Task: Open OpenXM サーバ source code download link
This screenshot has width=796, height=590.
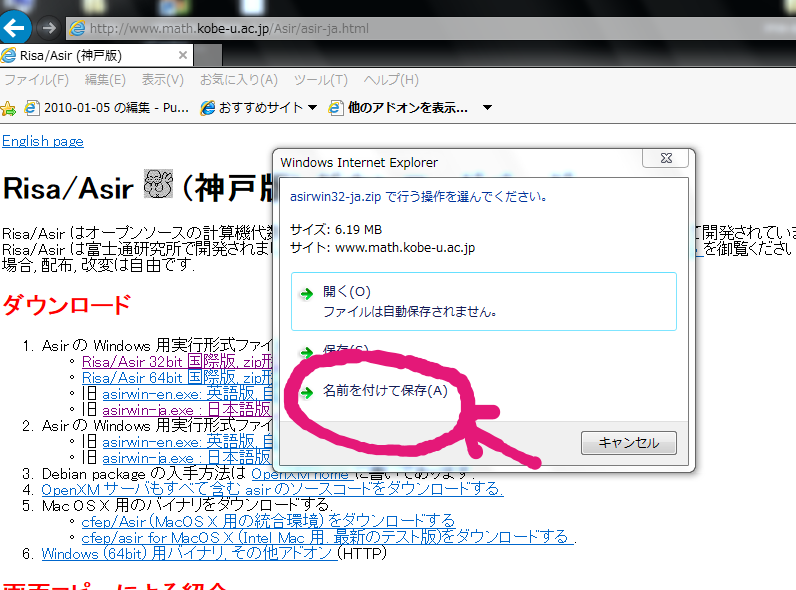Action: 272,490
